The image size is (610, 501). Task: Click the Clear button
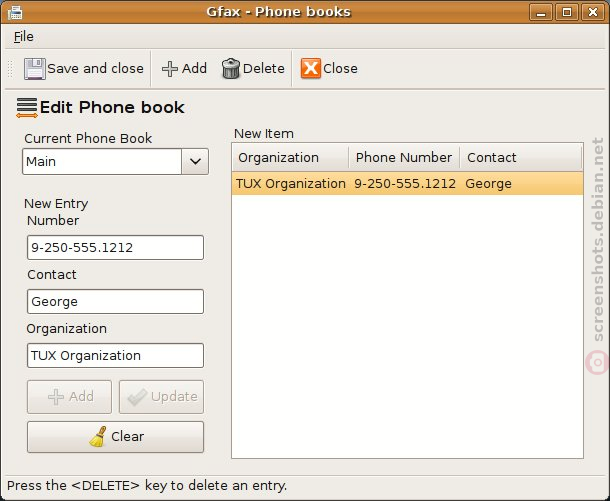coord(115,436)
